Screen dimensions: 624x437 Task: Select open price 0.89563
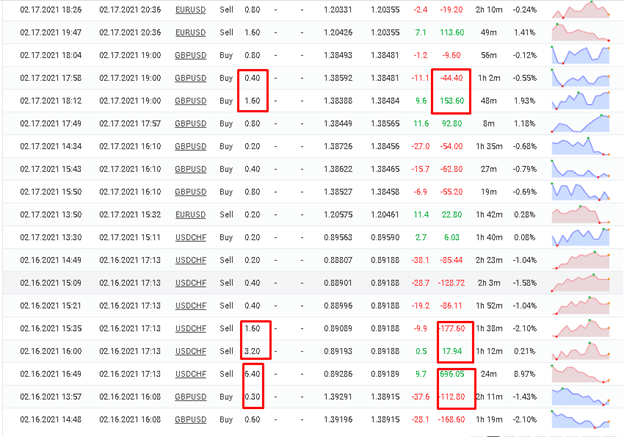pyautogui.click(x=338, y=238)
